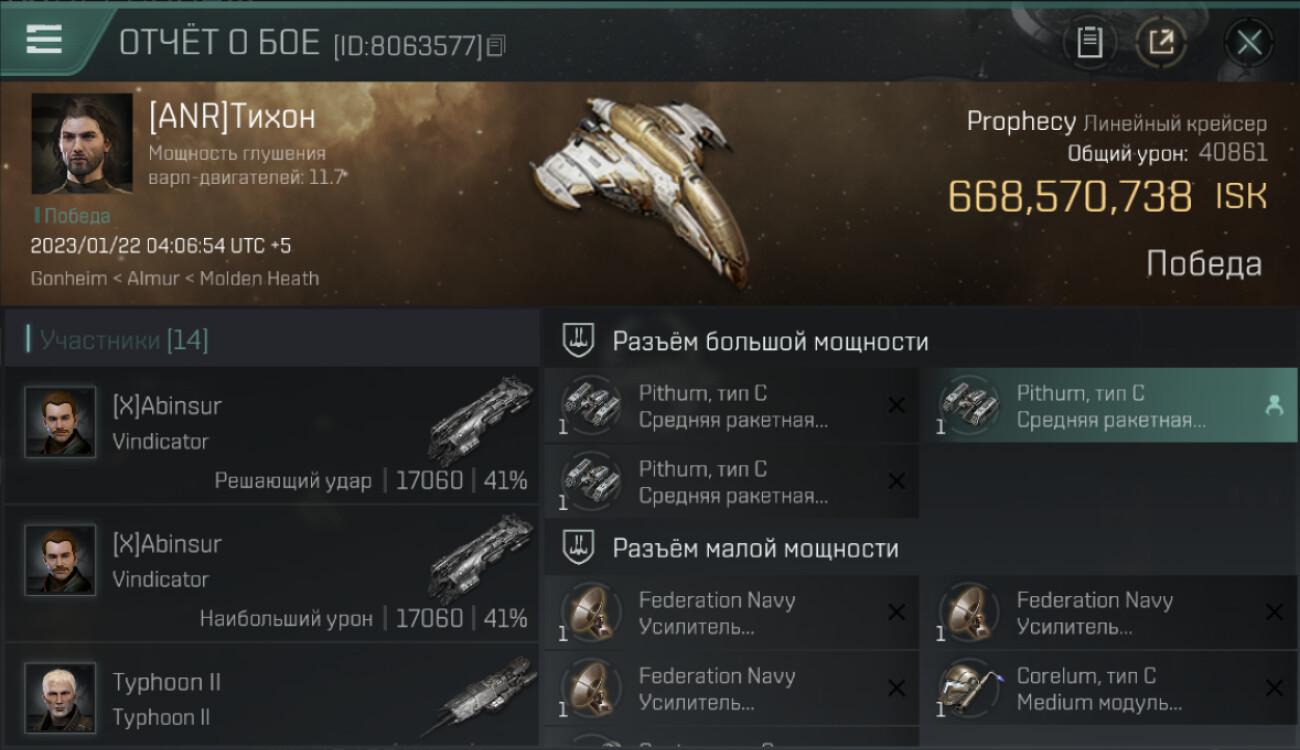Click the pilot icon on highlighted Pithum

click(x=1274, y=405)
